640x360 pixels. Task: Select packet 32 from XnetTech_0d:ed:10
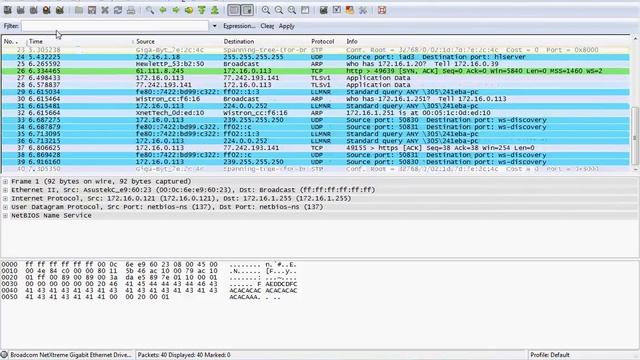tap(316, 113)
